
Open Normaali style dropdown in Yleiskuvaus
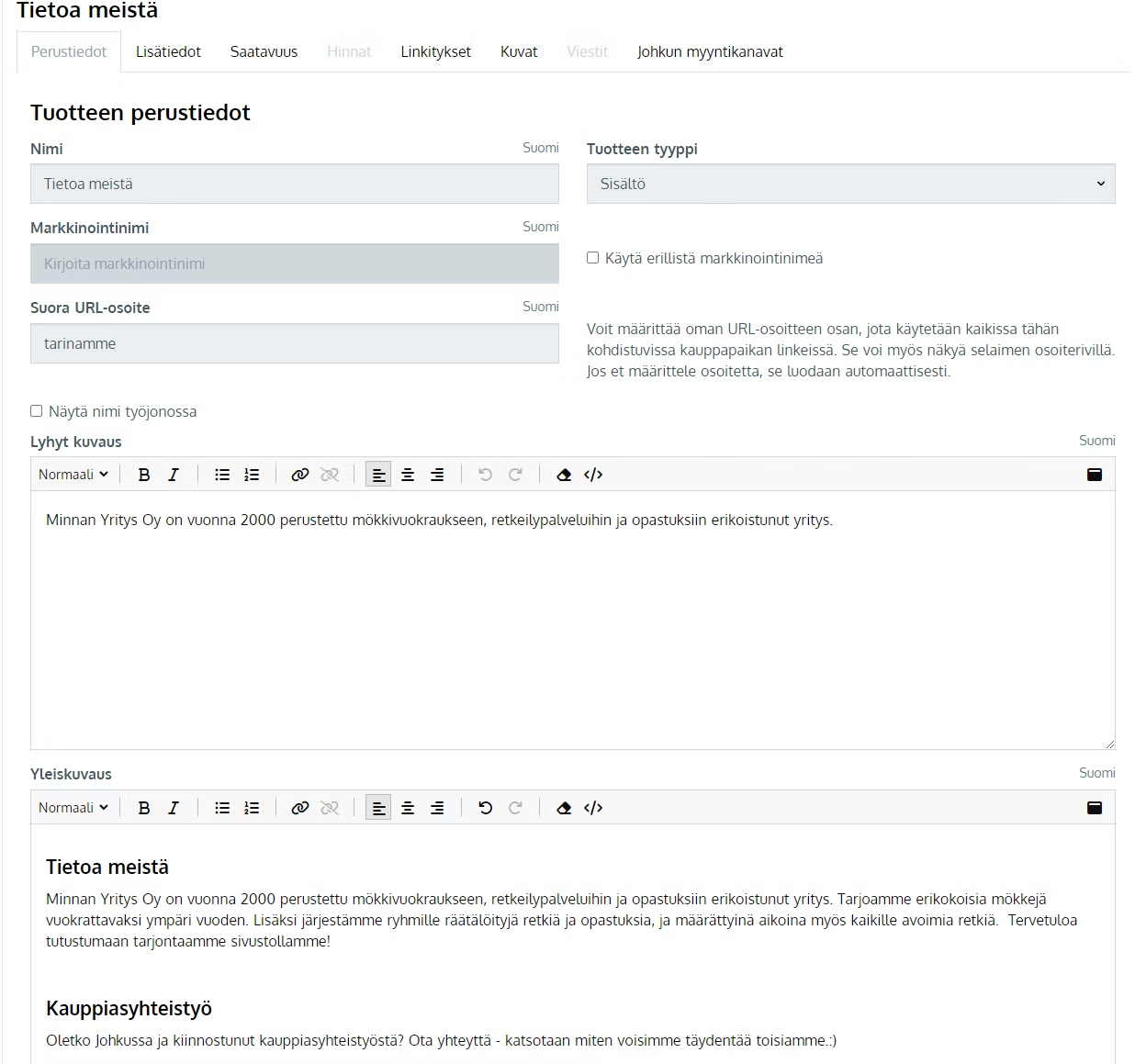point(73,808)
